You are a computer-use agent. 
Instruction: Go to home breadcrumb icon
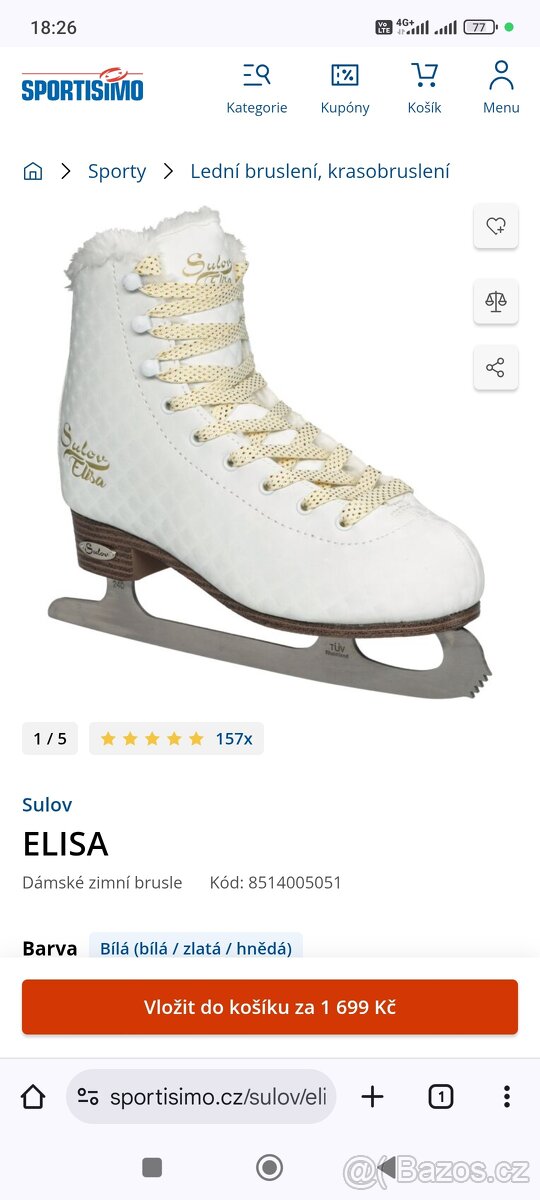(33, 171)
